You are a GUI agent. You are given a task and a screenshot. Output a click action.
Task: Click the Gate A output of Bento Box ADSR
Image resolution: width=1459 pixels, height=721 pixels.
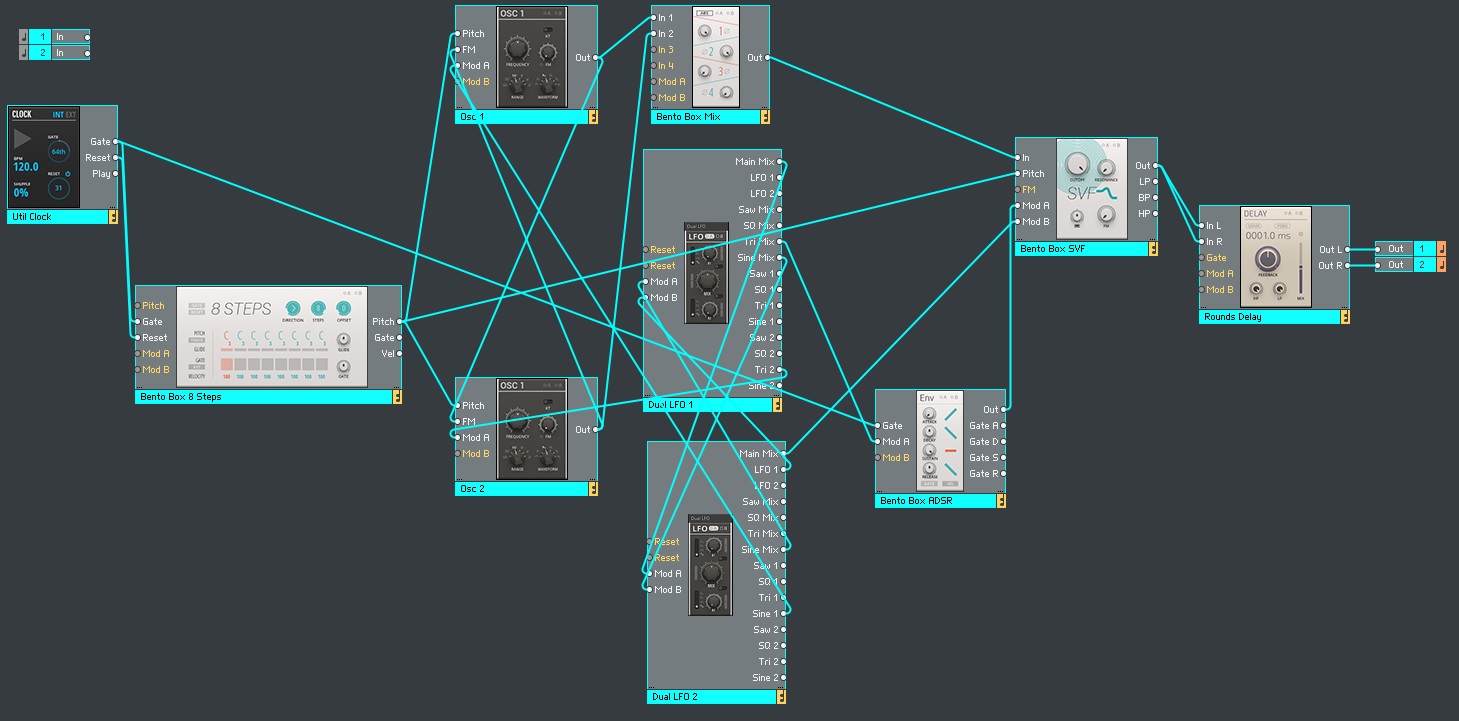(x=1004, y=426)
